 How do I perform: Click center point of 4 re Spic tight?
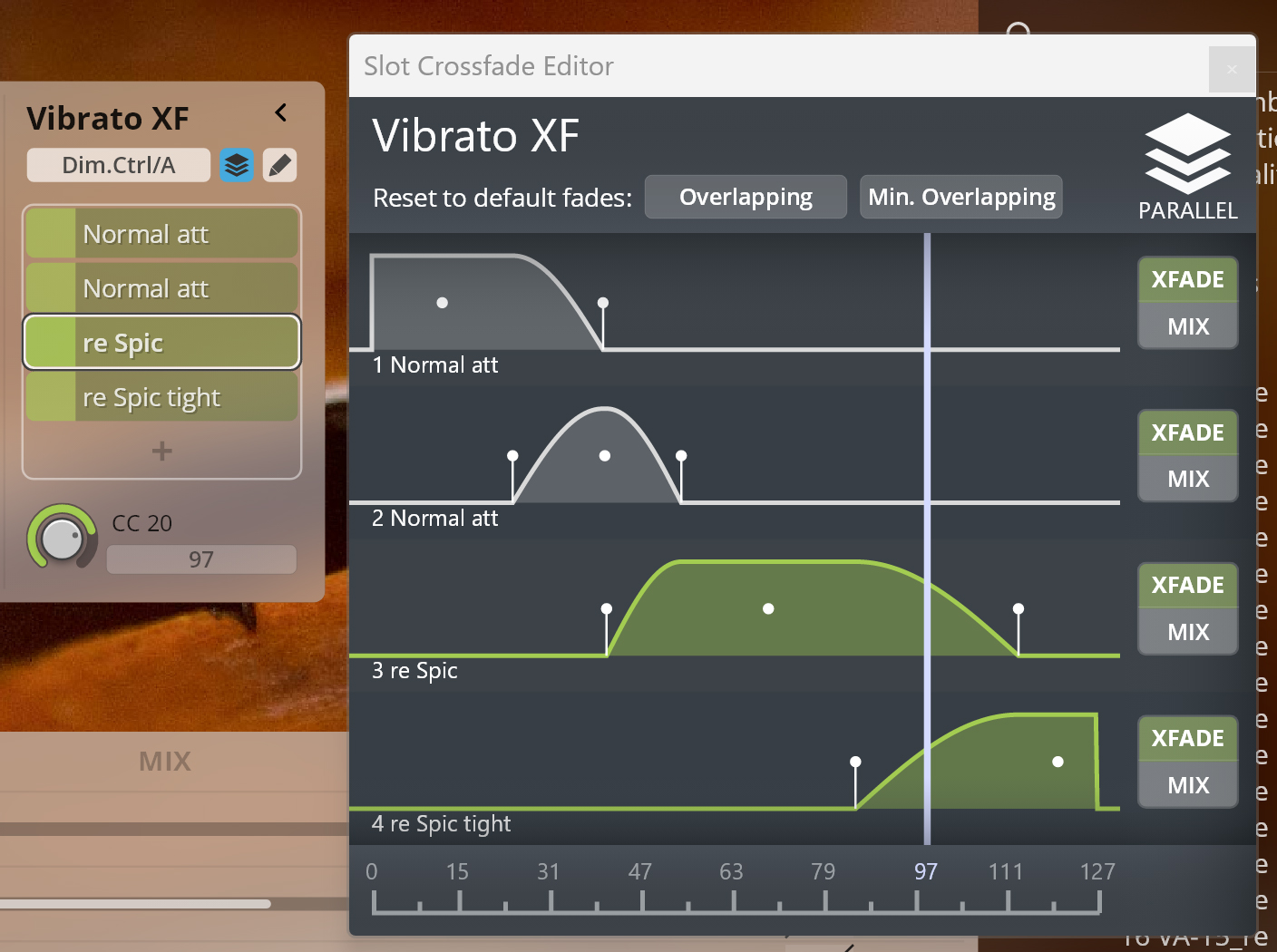pyautogui.click(x=1058, y=762)
